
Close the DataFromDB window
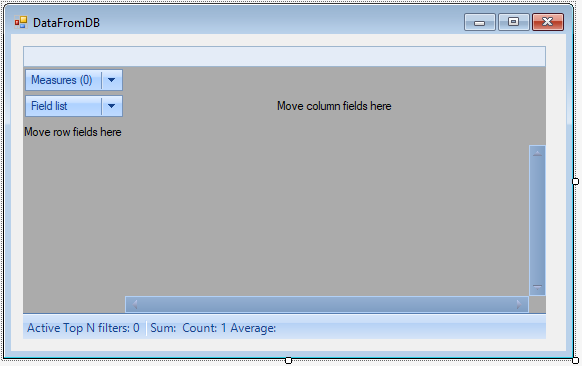(548, 22)
